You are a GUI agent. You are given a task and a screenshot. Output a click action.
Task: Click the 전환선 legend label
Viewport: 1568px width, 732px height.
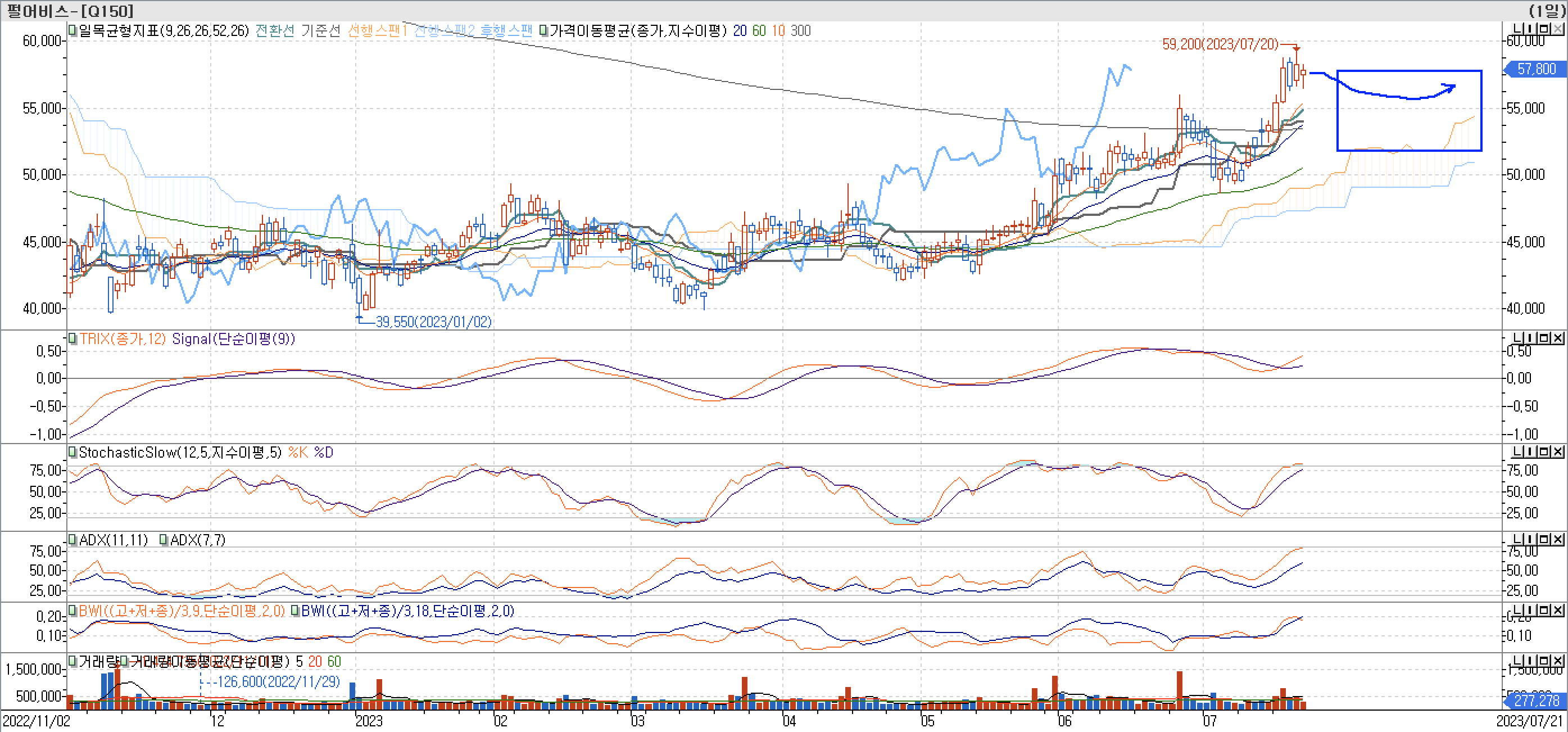274,30
